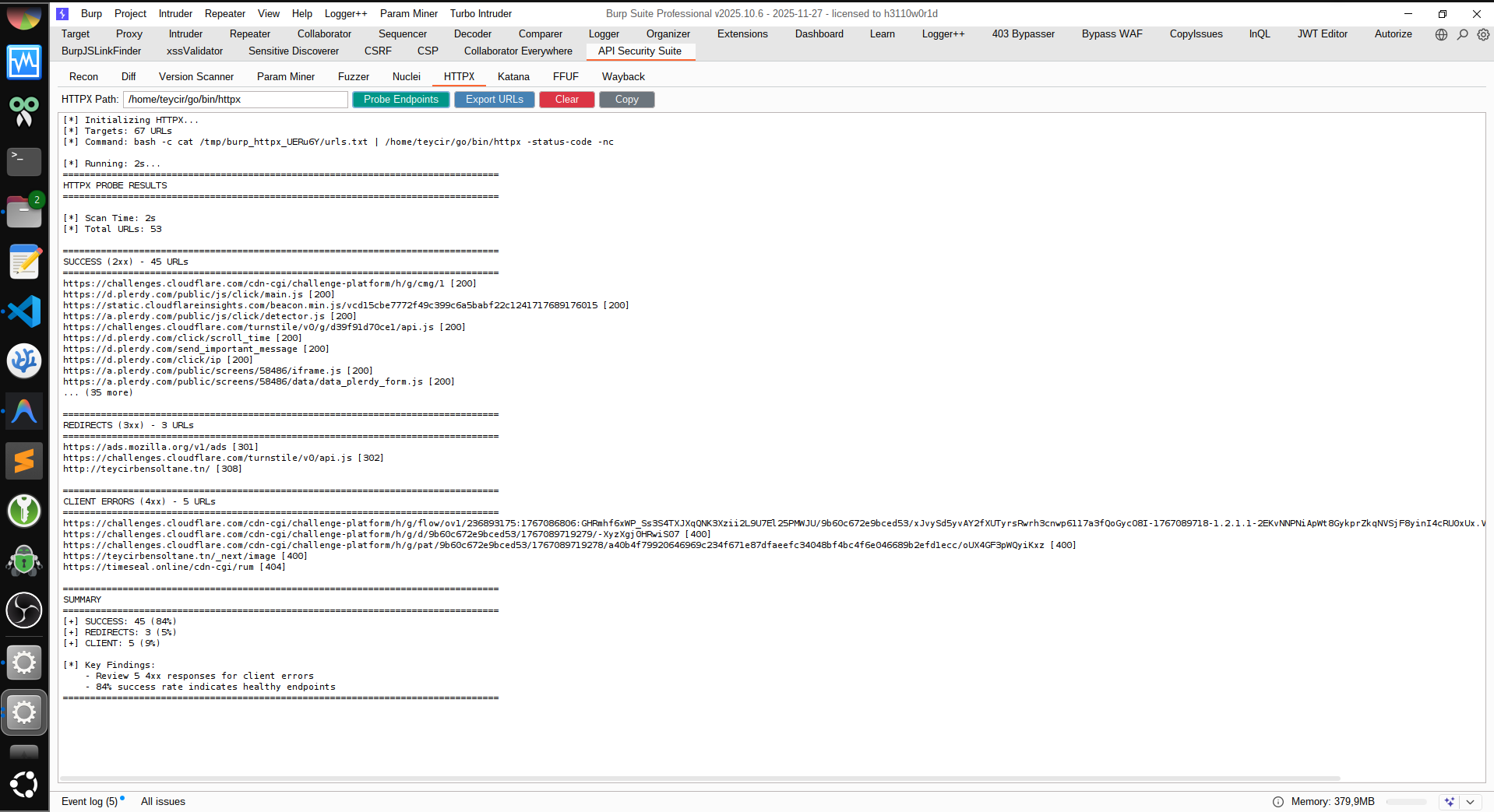Open the JWT Editor tab

click(1322, 34)
